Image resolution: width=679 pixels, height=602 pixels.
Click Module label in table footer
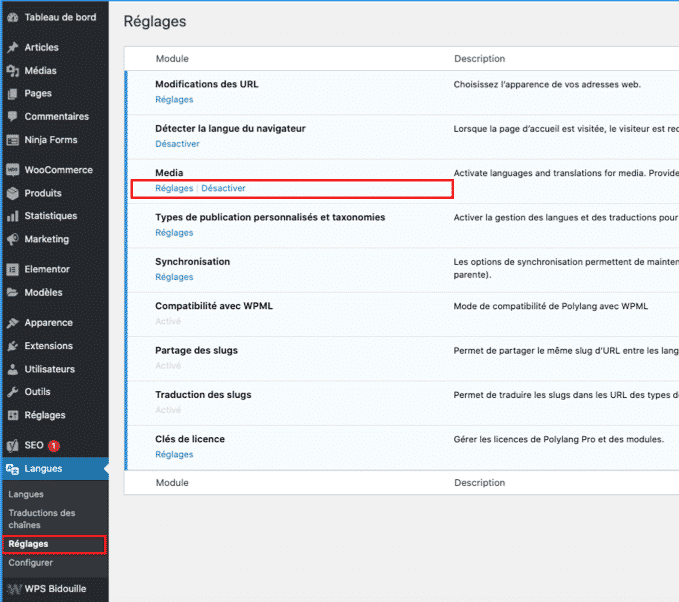pyautogui.click(x=172, y=483)
